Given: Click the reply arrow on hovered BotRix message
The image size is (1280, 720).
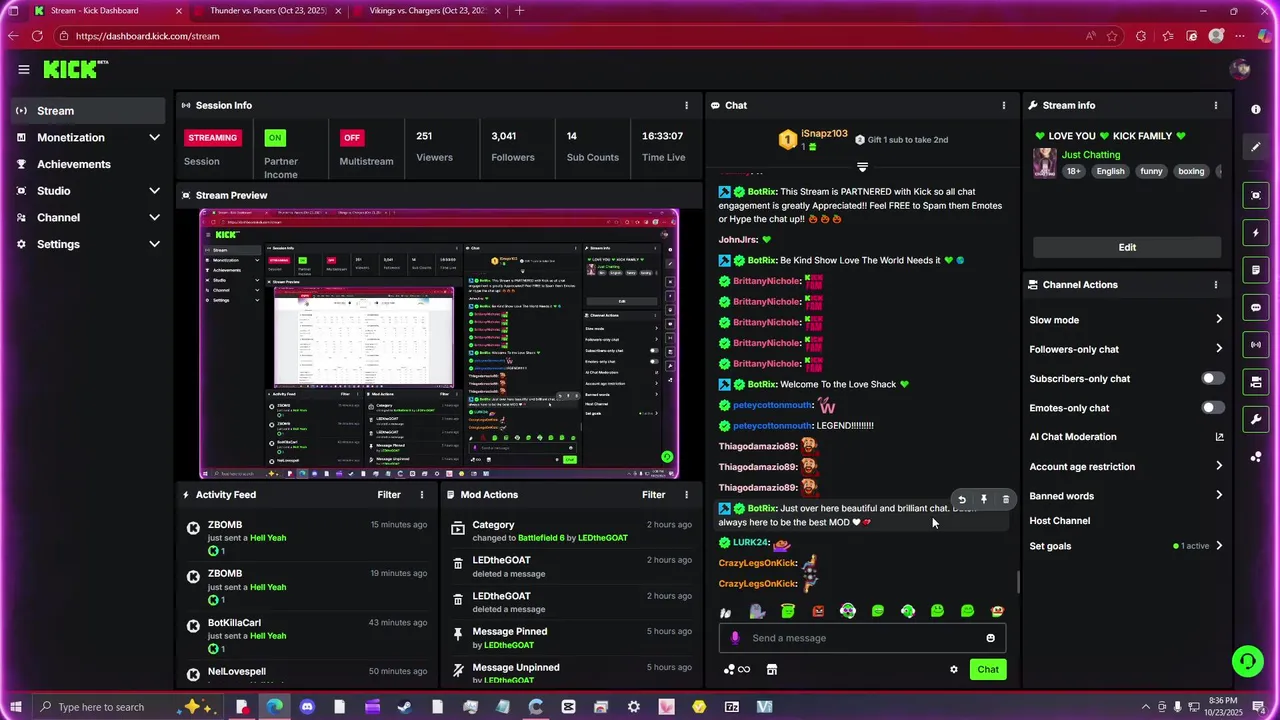Looking at the screenshot, I should [x=962, y=499].
